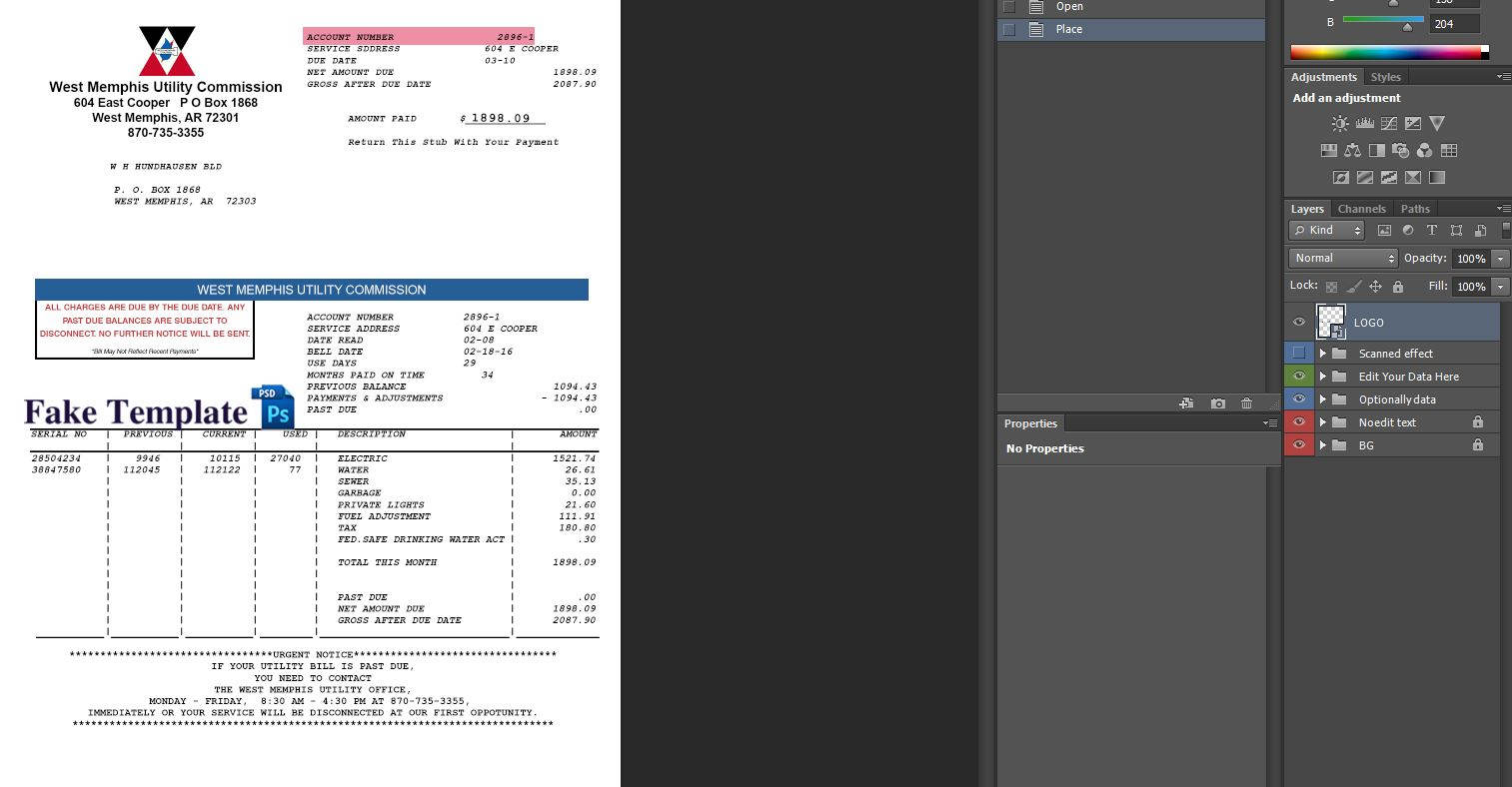Screen dimensions: 1512x787
Task: Enable Lock transparent pixels
Action: pos(1332,286)
